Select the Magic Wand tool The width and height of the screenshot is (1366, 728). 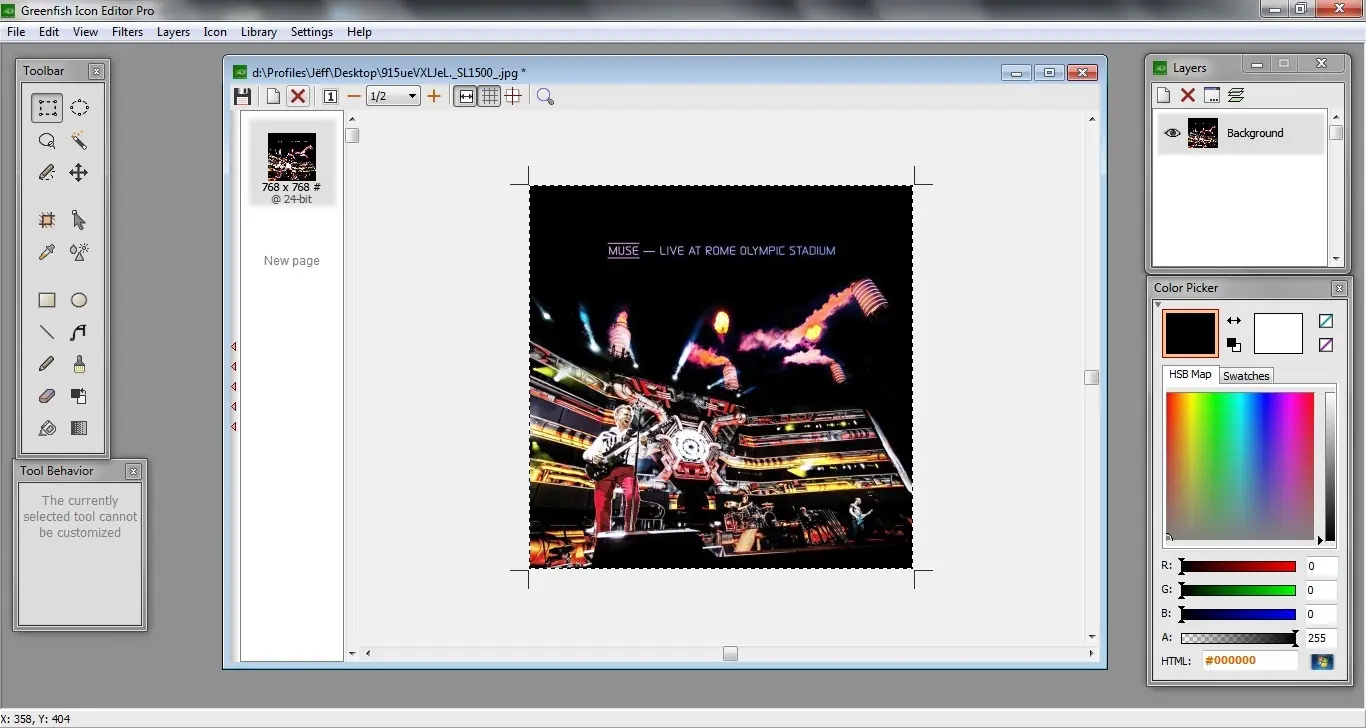[x=79, y=141]
